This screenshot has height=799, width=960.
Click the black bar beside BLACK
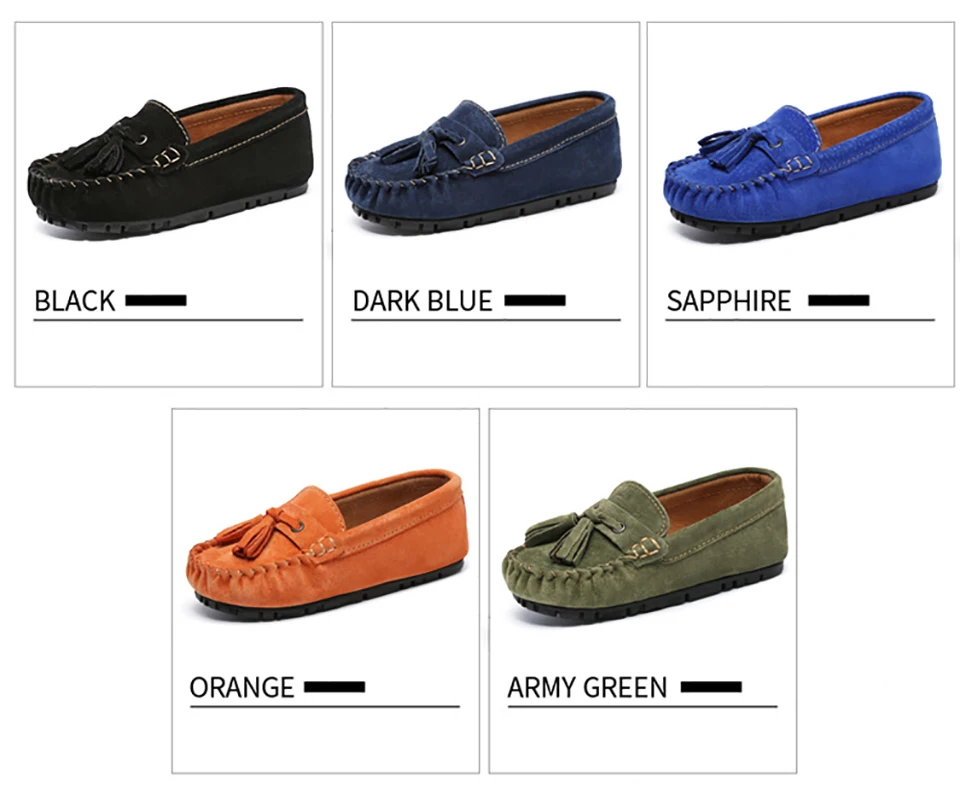coord(156,300)
